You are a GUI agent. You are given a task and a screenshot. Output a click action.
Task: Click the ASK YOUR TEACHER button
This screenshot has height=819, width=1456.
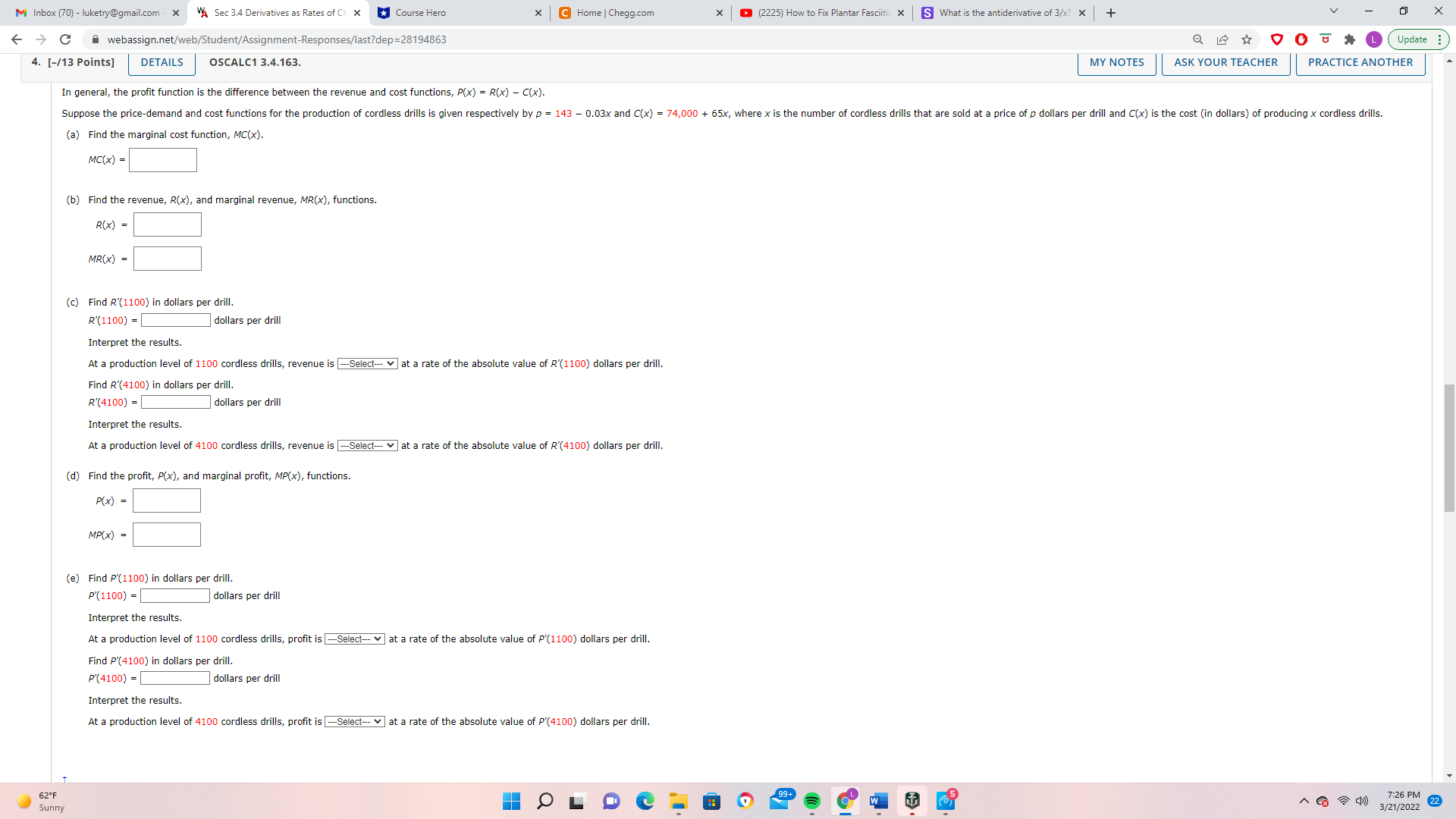[x=1225, y=62]
